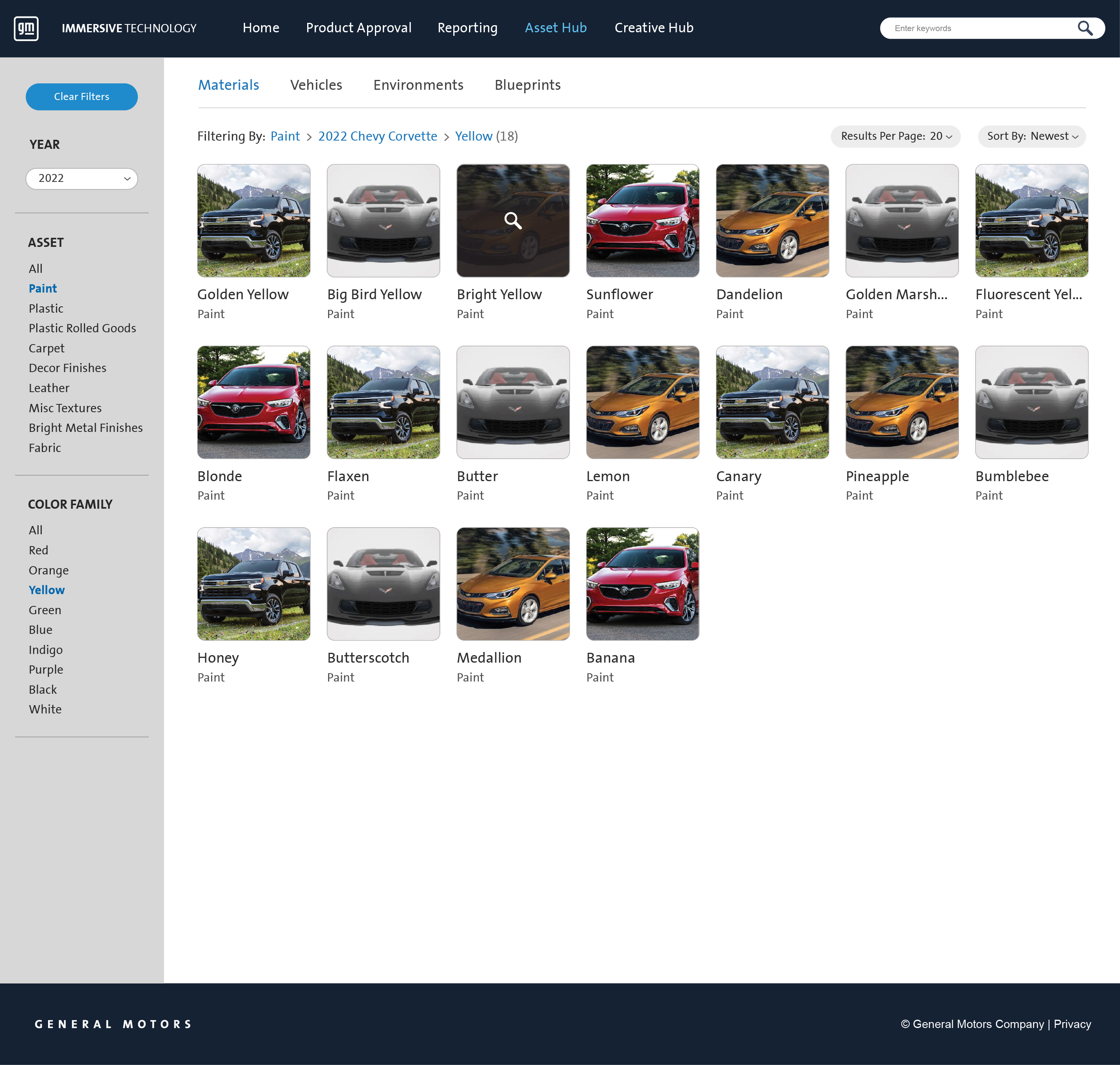Open the Results Per Page dropdown
Viewport: 1120px width, 1065px height.
(x=895, y=136)
